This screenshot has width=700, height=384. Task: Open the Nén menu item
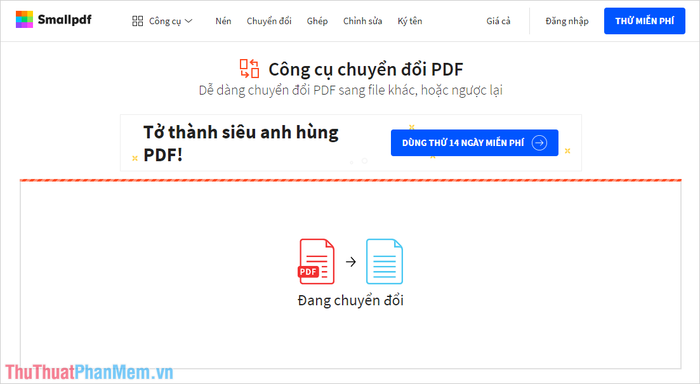coord(223,21)
